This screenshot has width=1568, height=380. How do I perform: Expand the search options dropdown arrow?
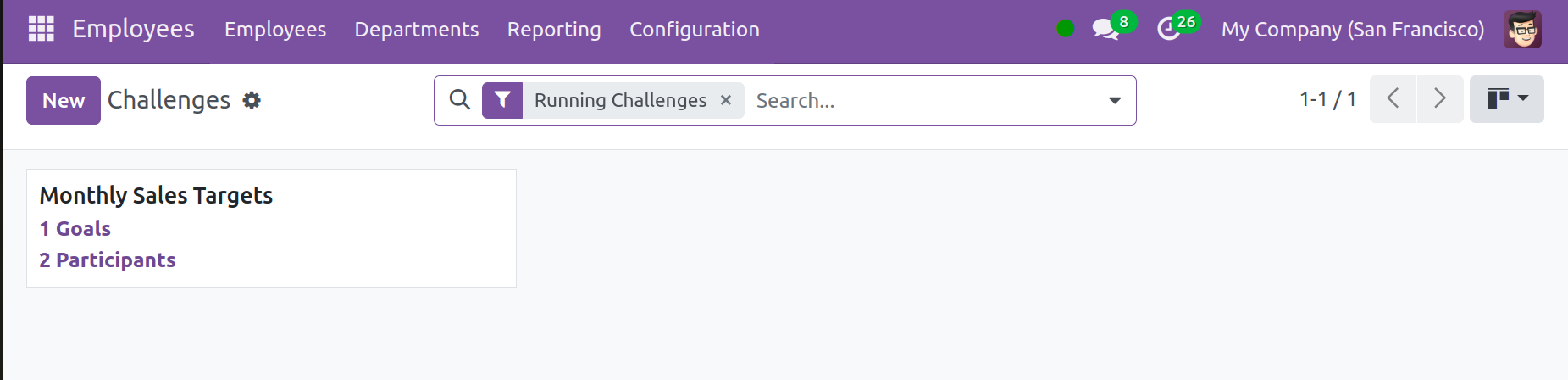coord(1115,100)
